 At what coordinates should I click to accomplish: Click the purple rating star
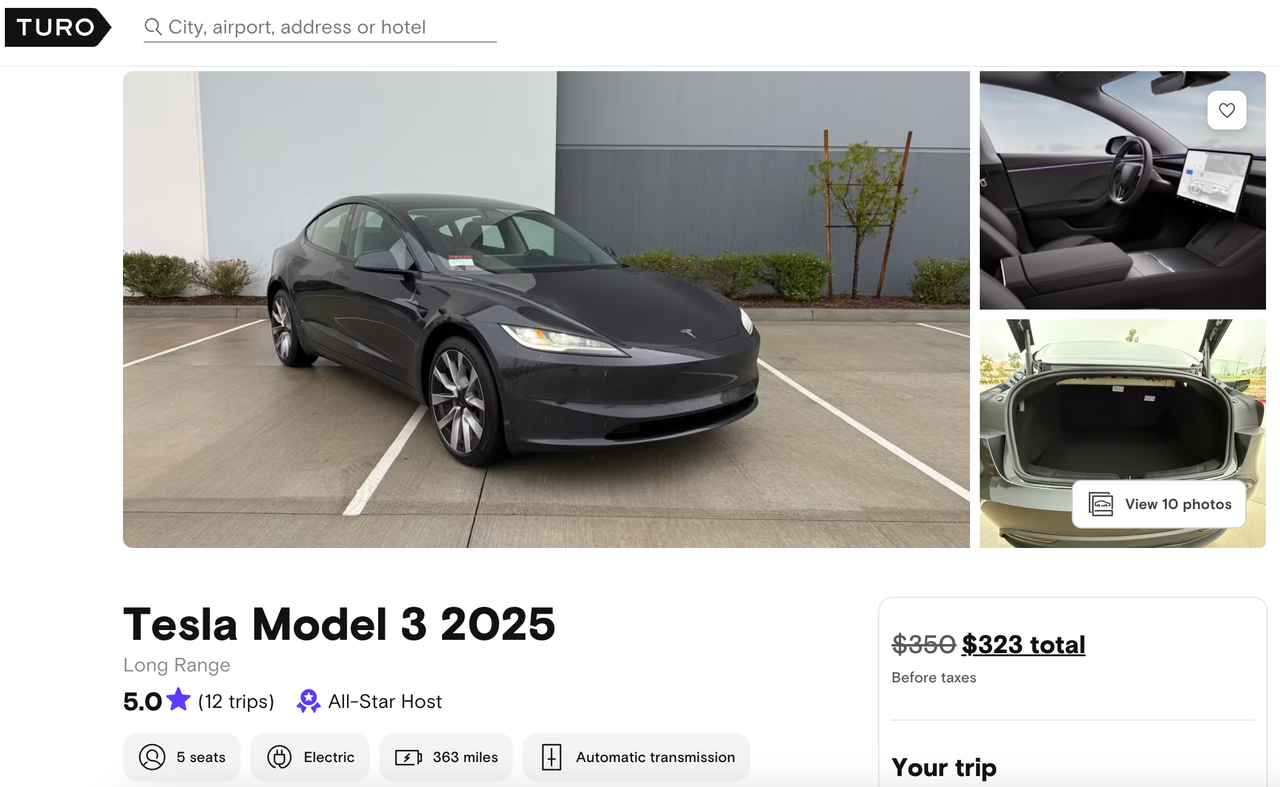(179, 700)
